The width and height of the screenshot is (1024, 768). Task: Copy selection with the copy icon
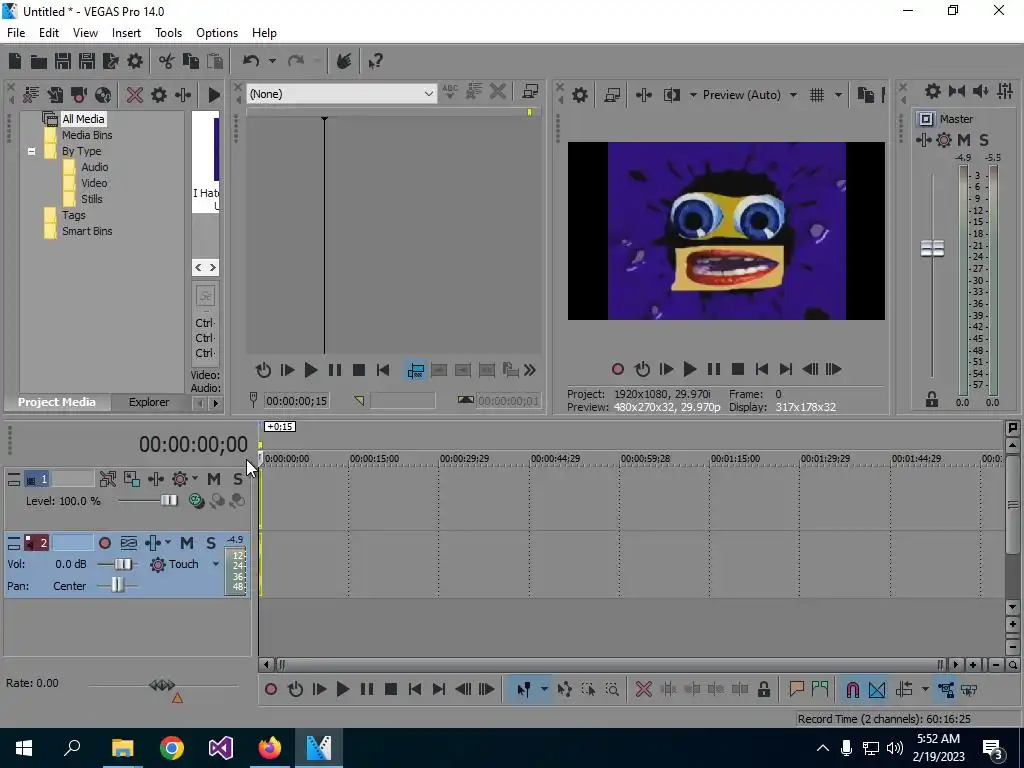tap(191, 61)
